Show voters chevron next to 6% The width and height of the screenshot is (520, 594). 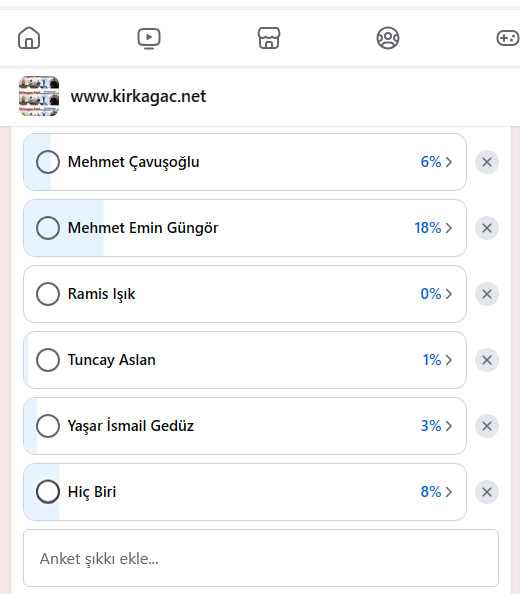449,162
